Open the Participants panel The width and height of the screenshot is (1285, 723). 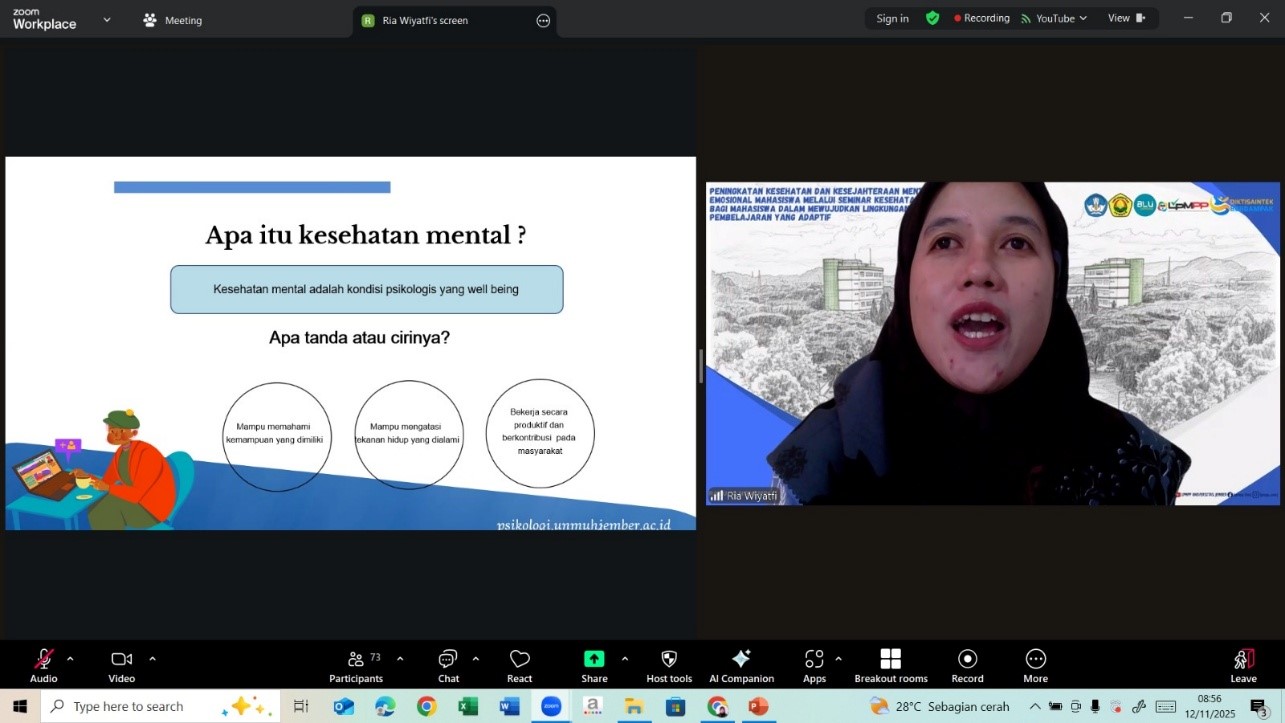[x=356, y=660]
